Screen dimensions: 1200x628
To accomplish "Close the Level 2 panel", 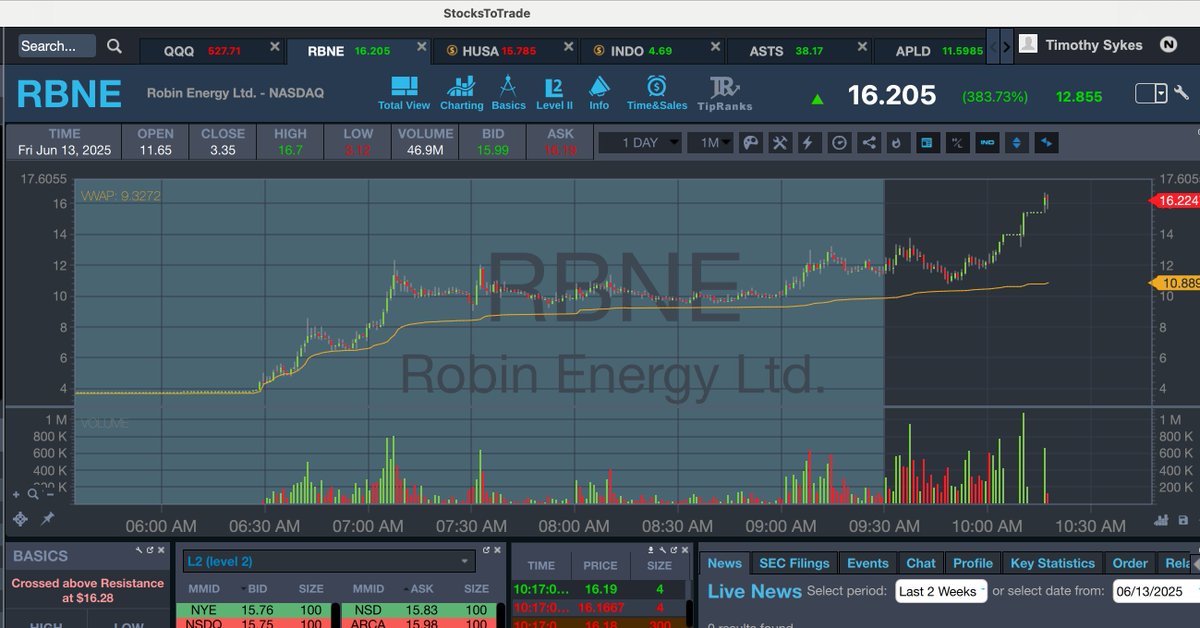I will 497,550.
